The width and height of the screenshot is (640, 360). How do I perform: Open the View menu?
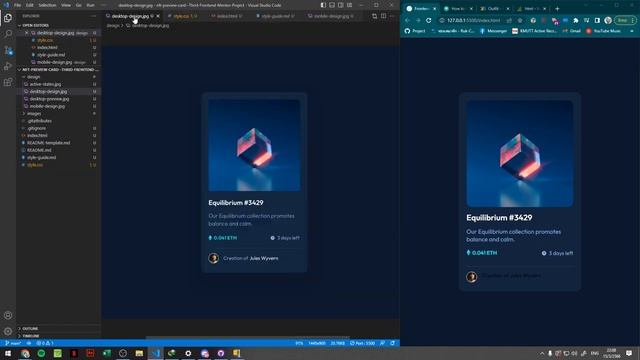pos(66,5)
